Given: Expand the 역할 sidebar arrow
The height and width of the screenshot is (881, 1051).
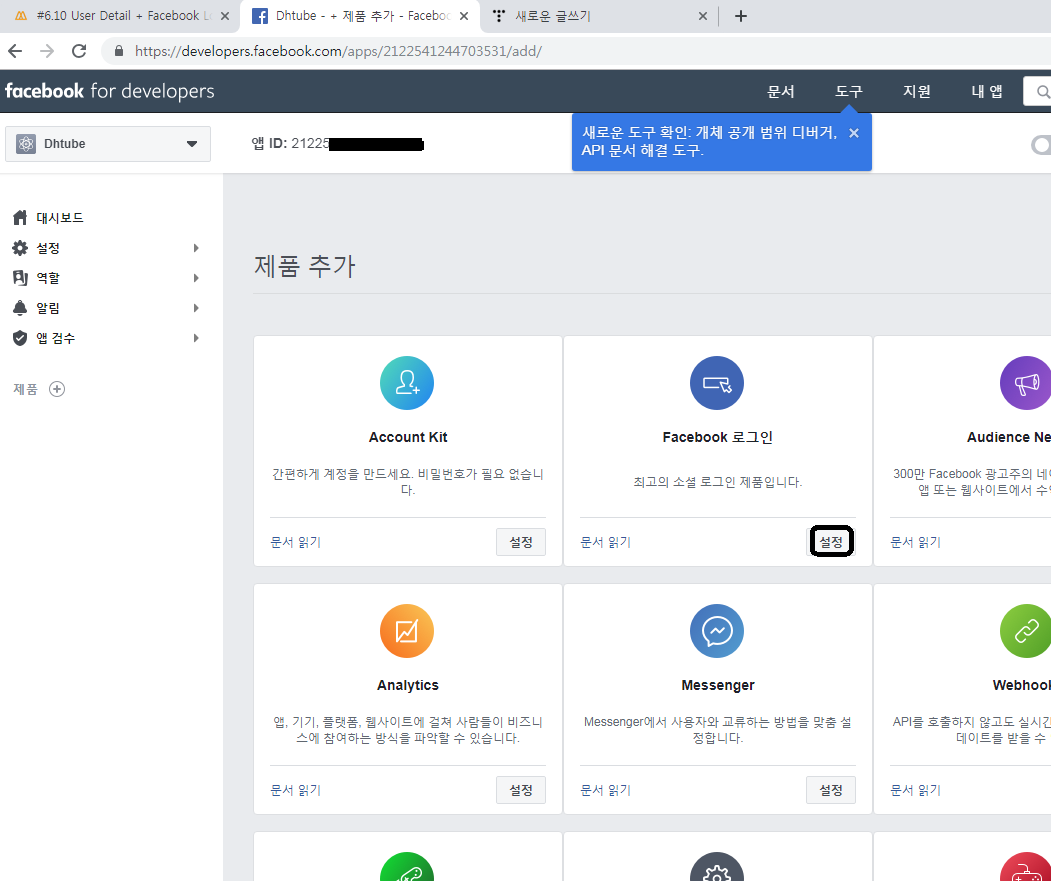Looking at the screenshot, I should 196,278.
